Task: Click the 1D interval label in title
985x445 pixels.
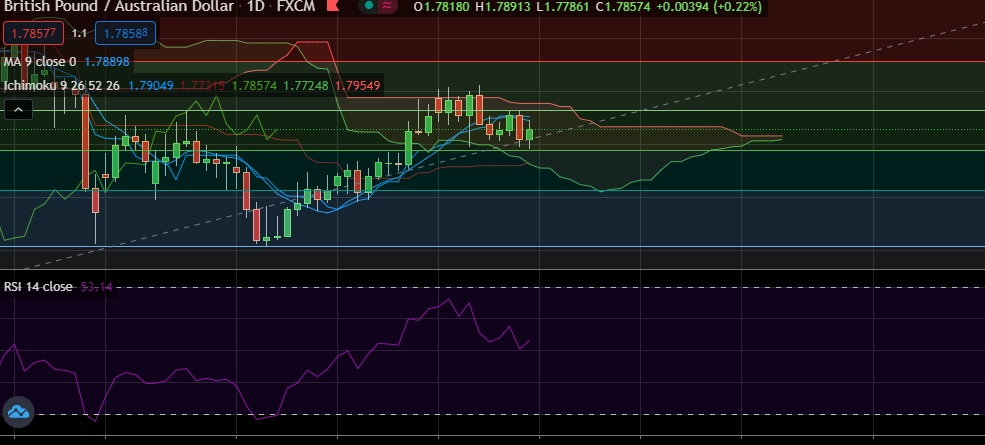Action: point(256,7)
